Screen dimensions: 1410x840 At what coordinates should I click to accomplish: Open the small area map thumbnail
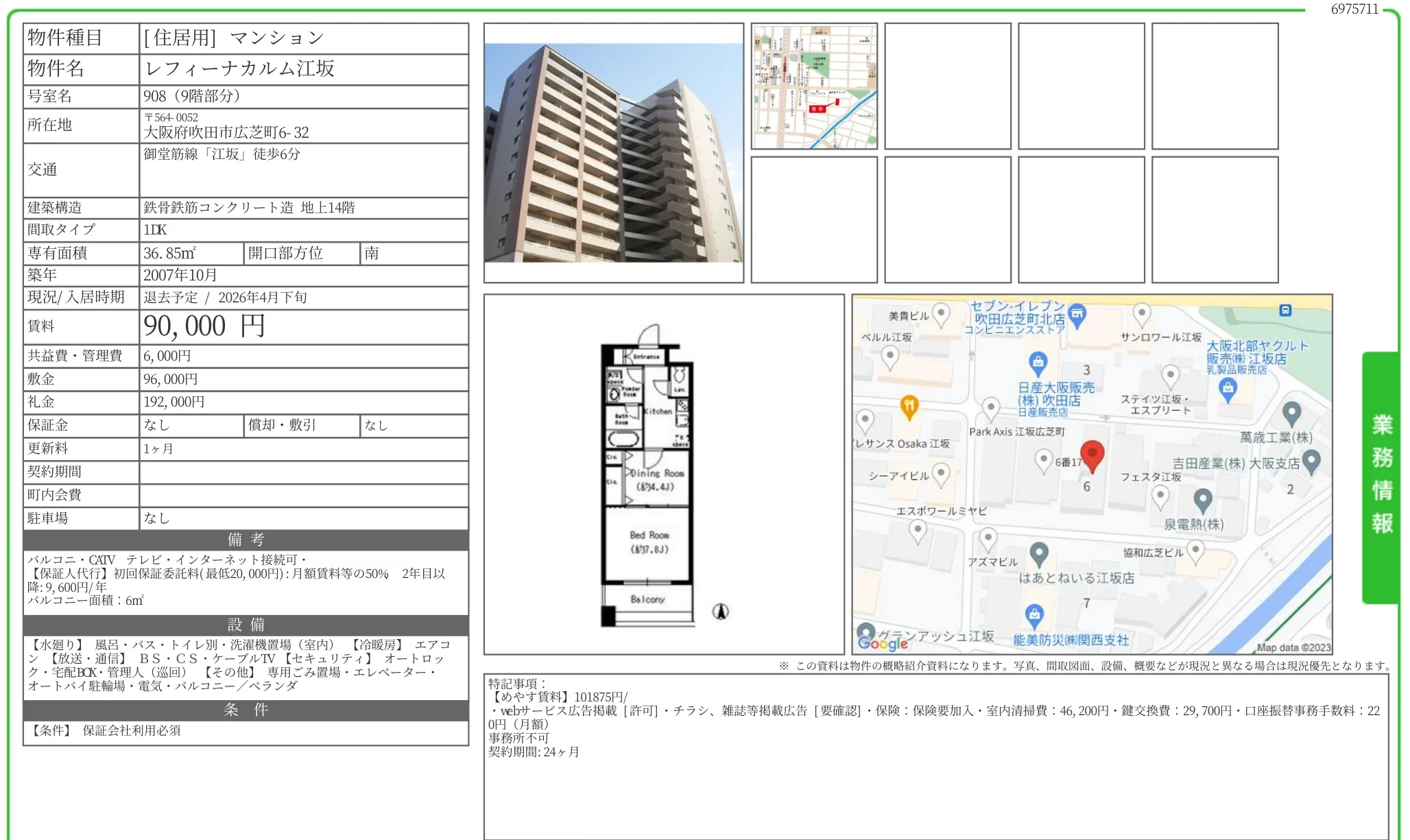click(x=814, y=86)
